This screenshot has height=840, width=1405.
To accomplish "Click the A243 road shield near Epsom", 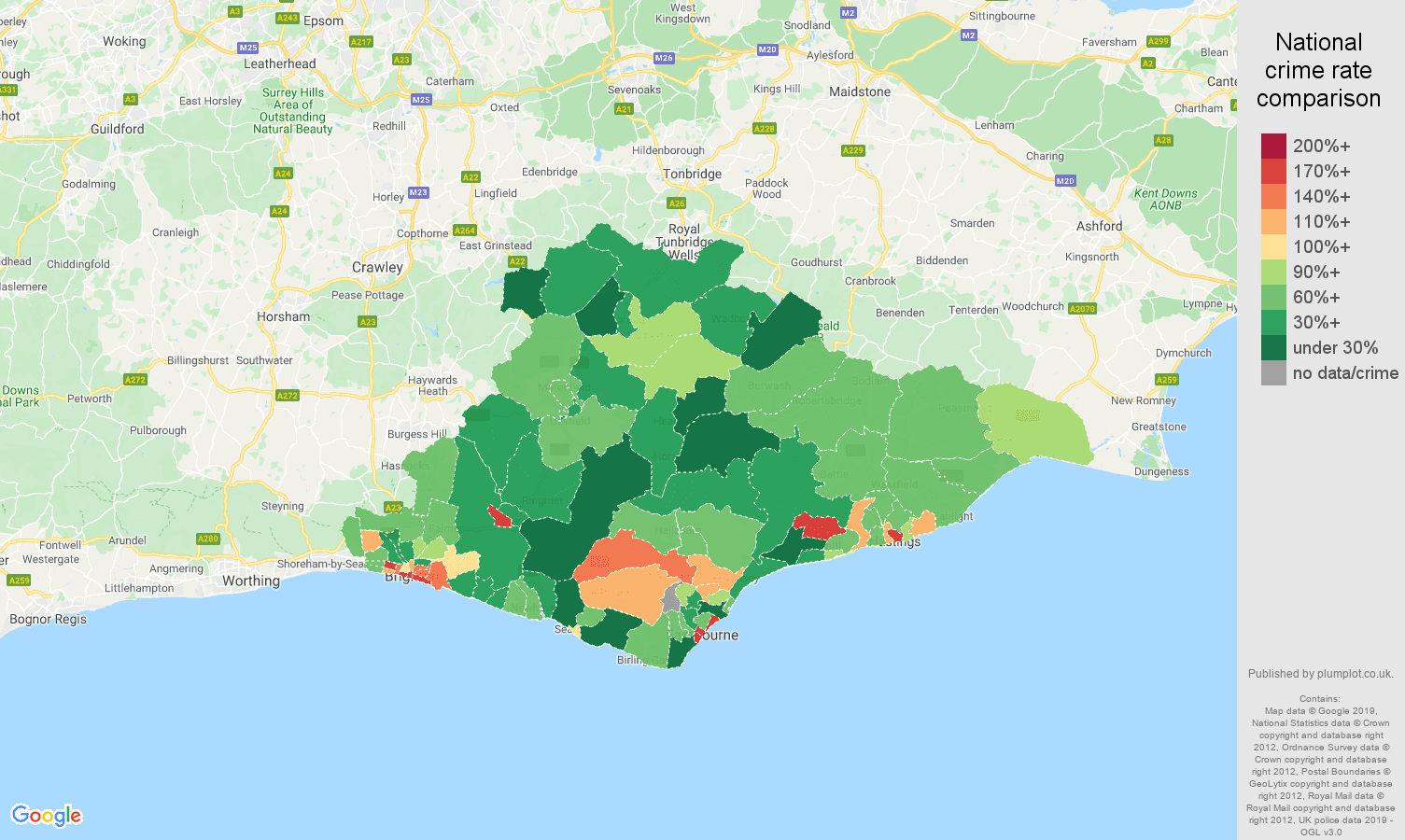I will (x=288, y=18).
